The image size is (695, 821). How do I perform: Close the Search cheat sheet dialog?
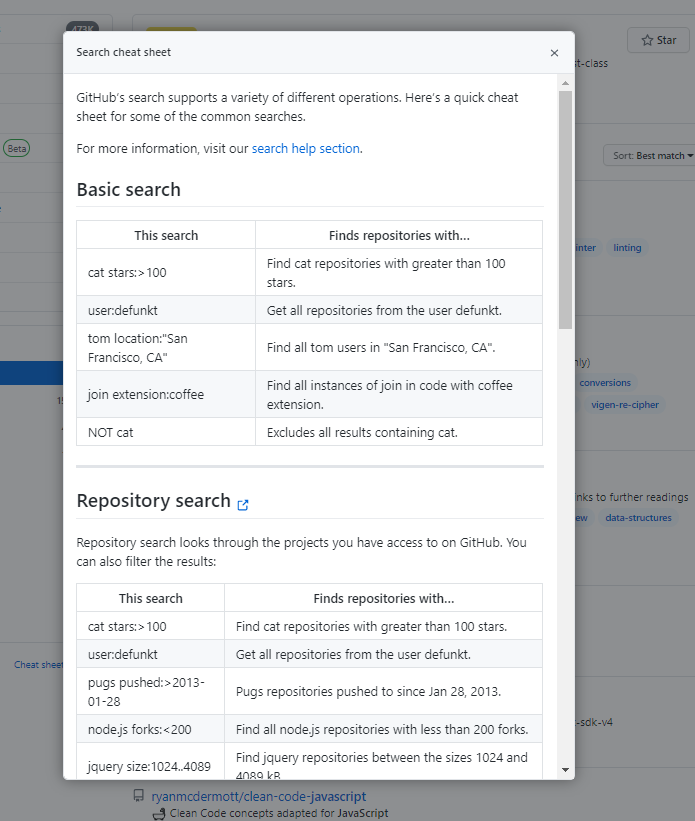coord(554,53)
